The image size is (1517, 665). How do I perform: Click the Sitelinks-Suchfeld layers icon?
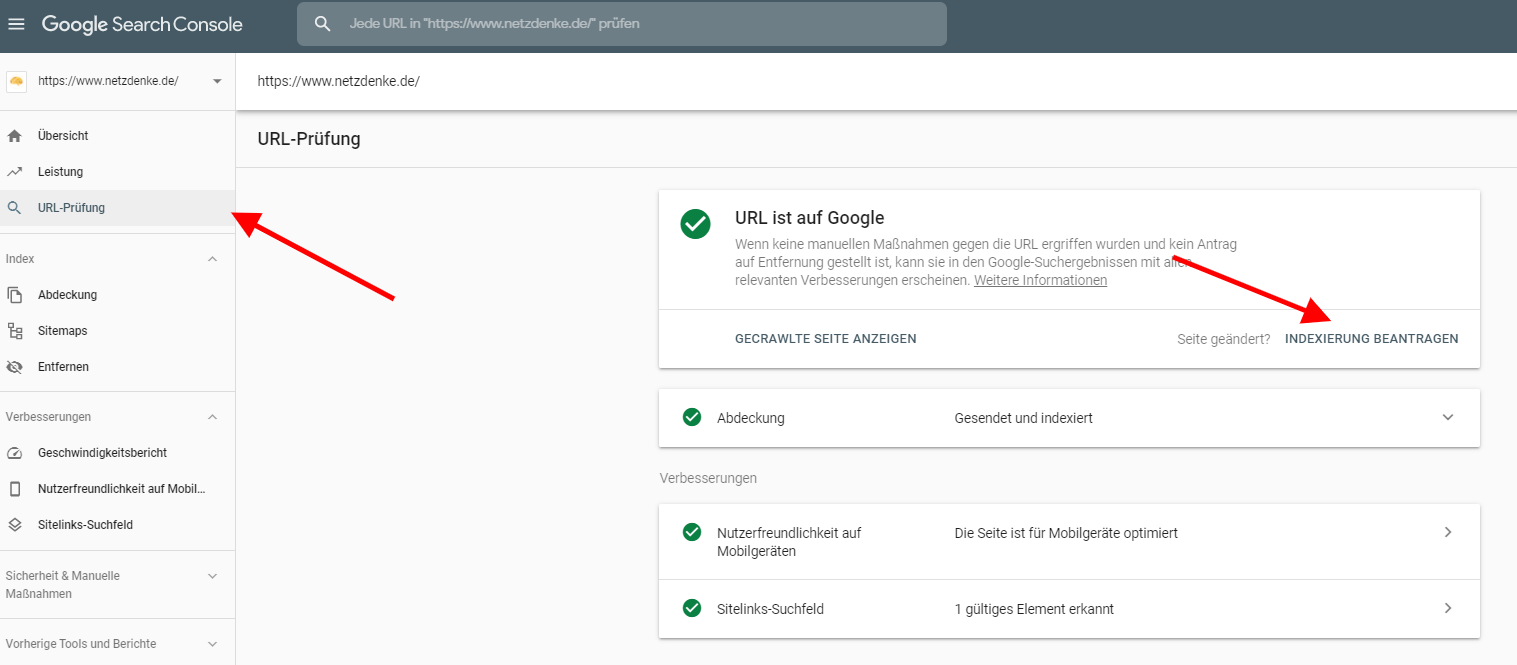(14, 525)
